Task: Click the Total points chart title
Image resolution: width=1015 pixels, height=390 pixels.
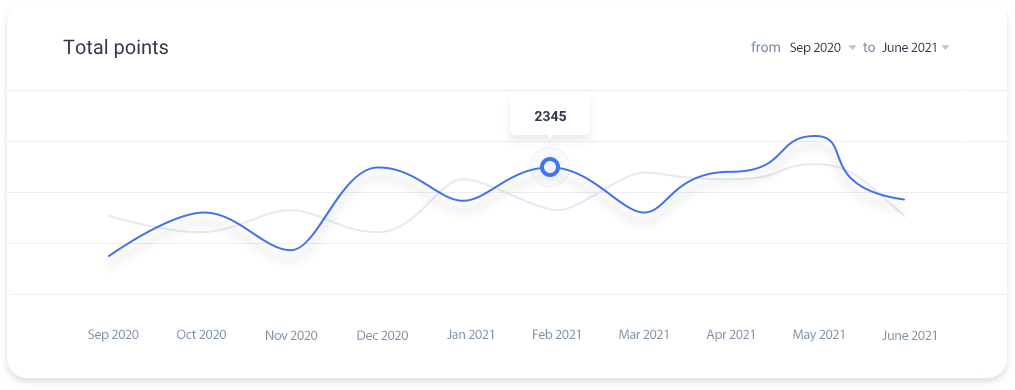Action: pos(116,47)
